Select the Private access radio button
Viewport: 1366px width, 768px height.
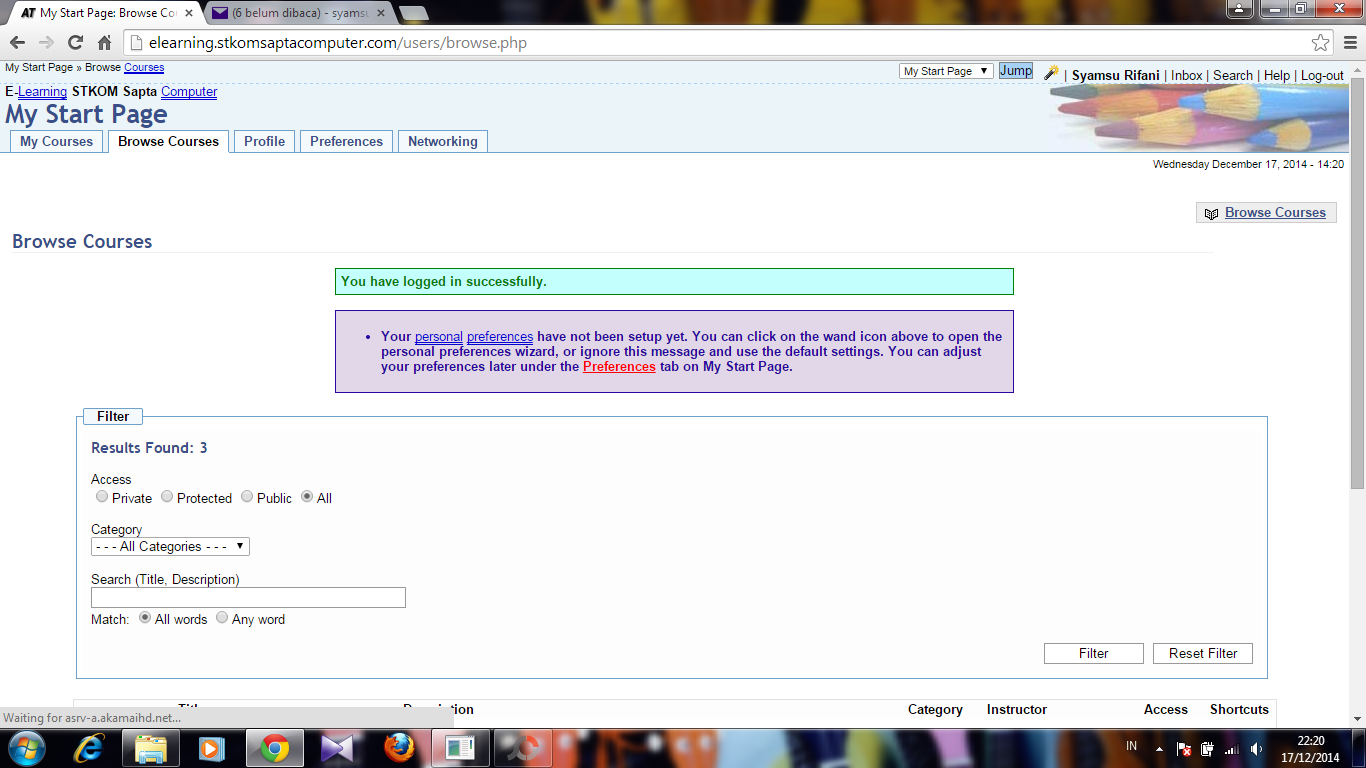pyautogui.click(x=101, y=496)
